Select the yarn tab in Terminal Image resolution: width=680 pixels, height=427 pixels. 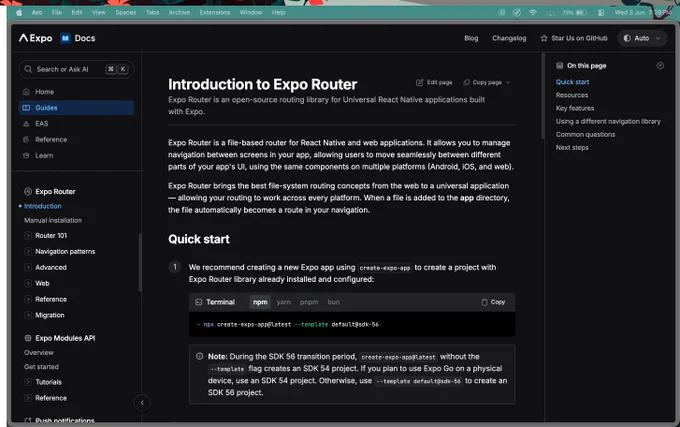tap(284, 303)
